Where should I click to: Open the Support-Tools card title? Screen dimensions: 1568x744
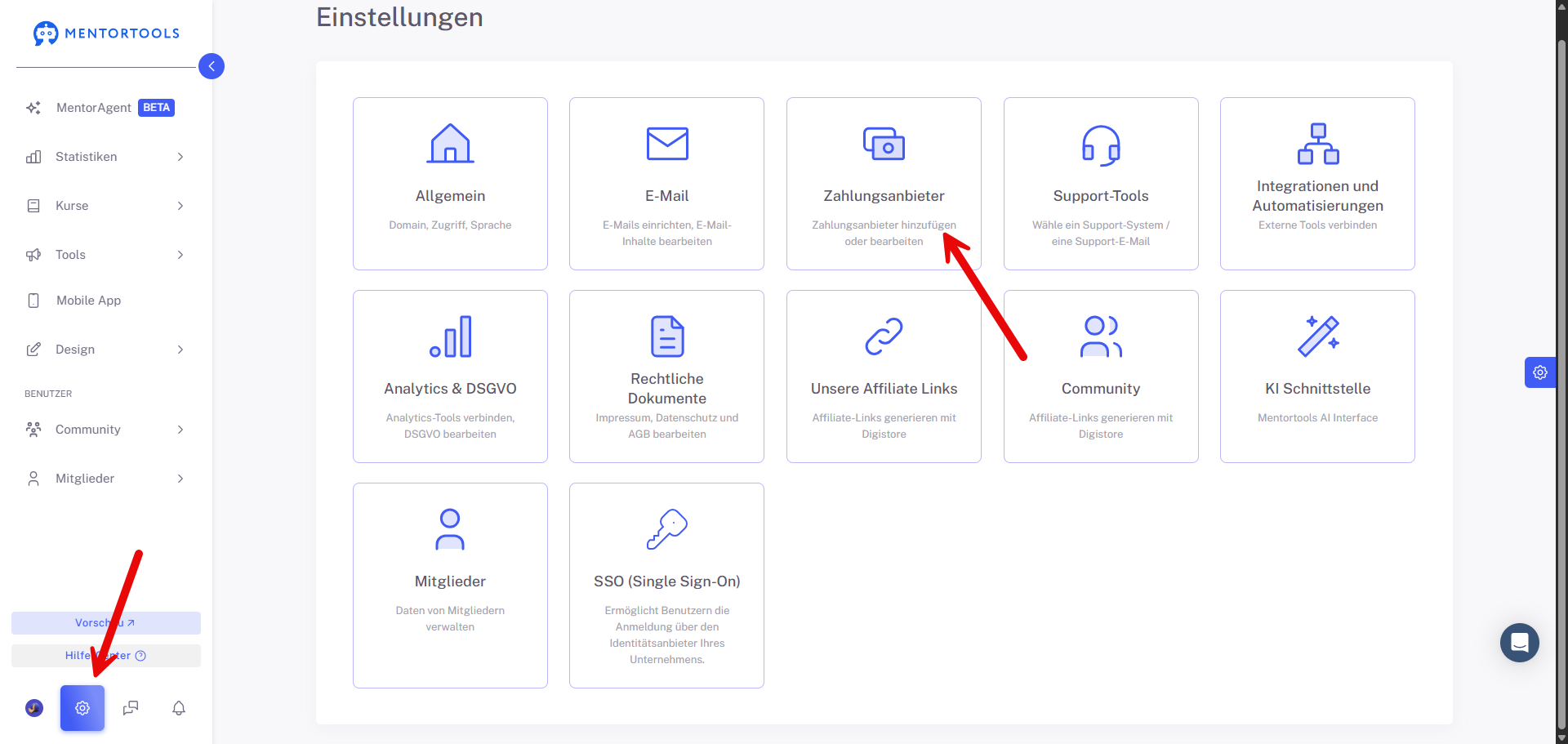pos(1101,196)
